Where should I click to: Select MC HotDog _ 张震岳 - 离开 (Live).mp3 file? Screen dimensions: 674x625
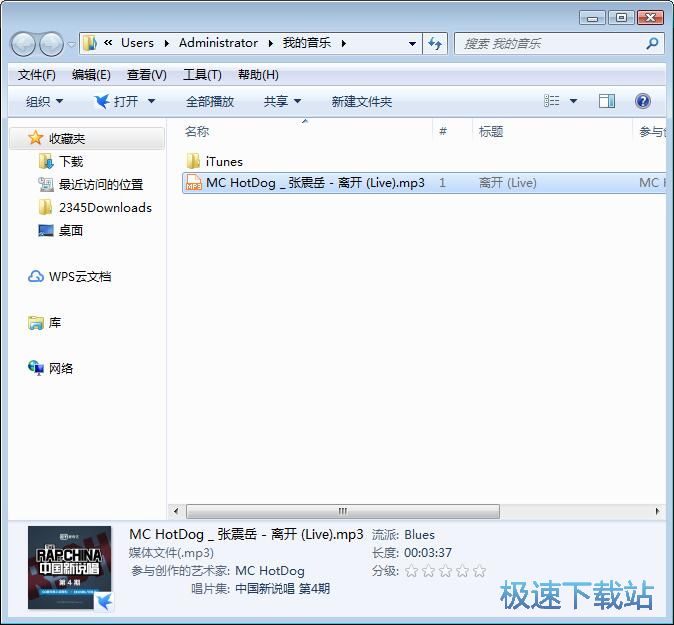coord(315,183)
